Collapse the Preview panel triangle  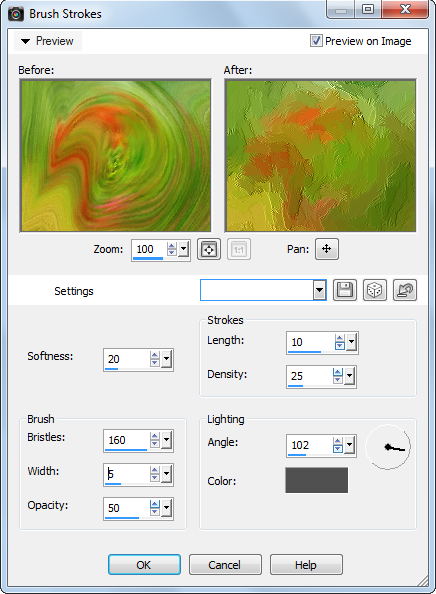[x=25, y=41]
